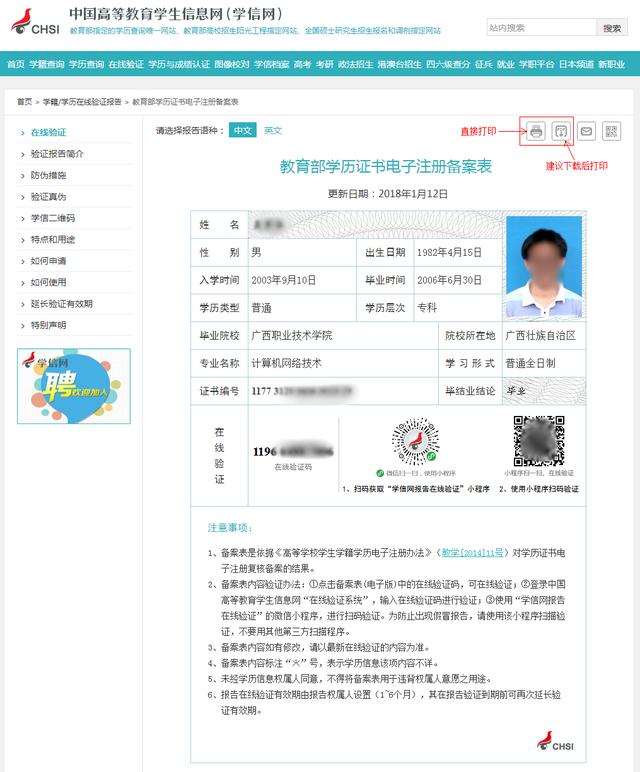
Task: Click the square QR code for verification
Action: click(539, 441)
